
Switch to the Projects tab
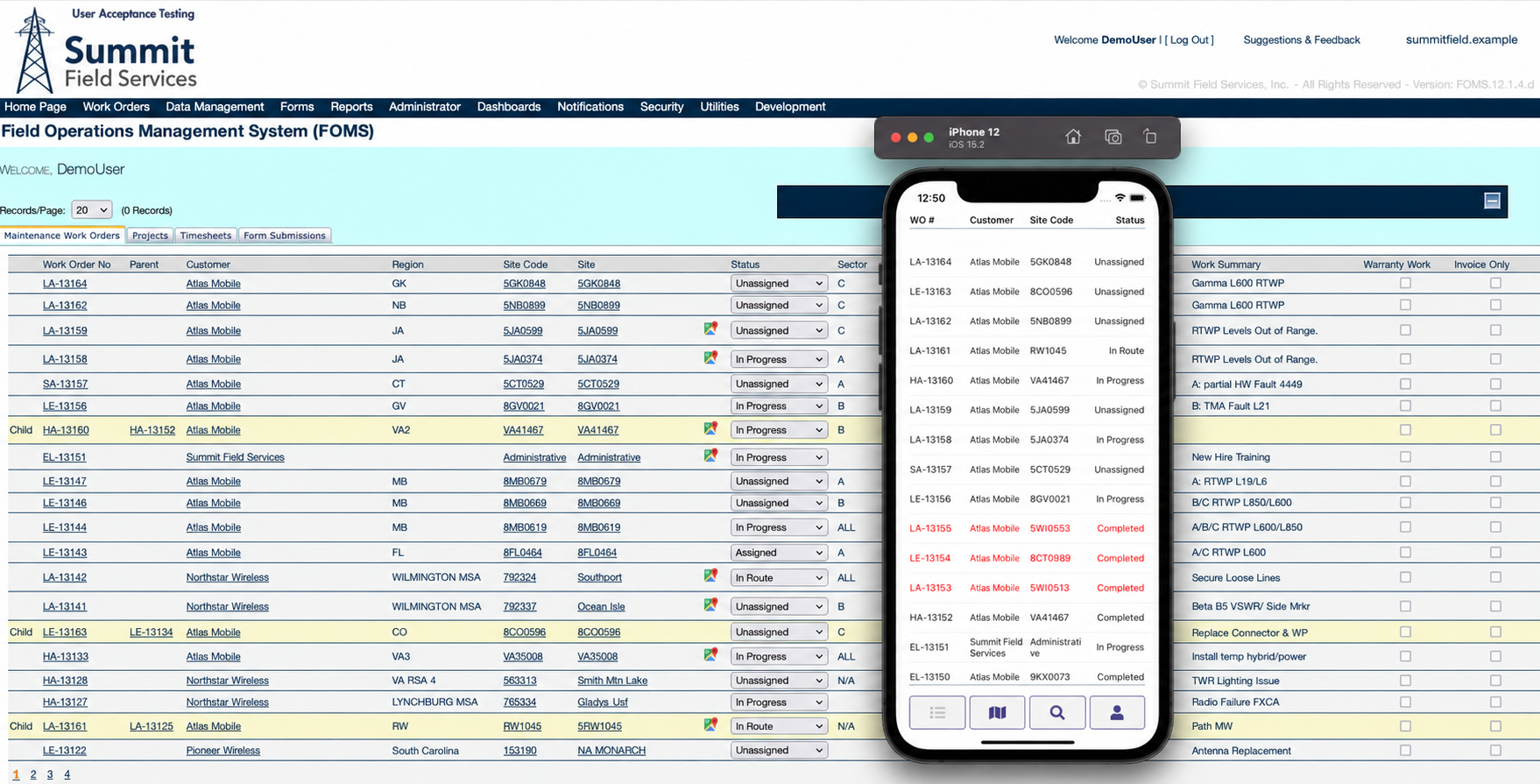[150, 236]
